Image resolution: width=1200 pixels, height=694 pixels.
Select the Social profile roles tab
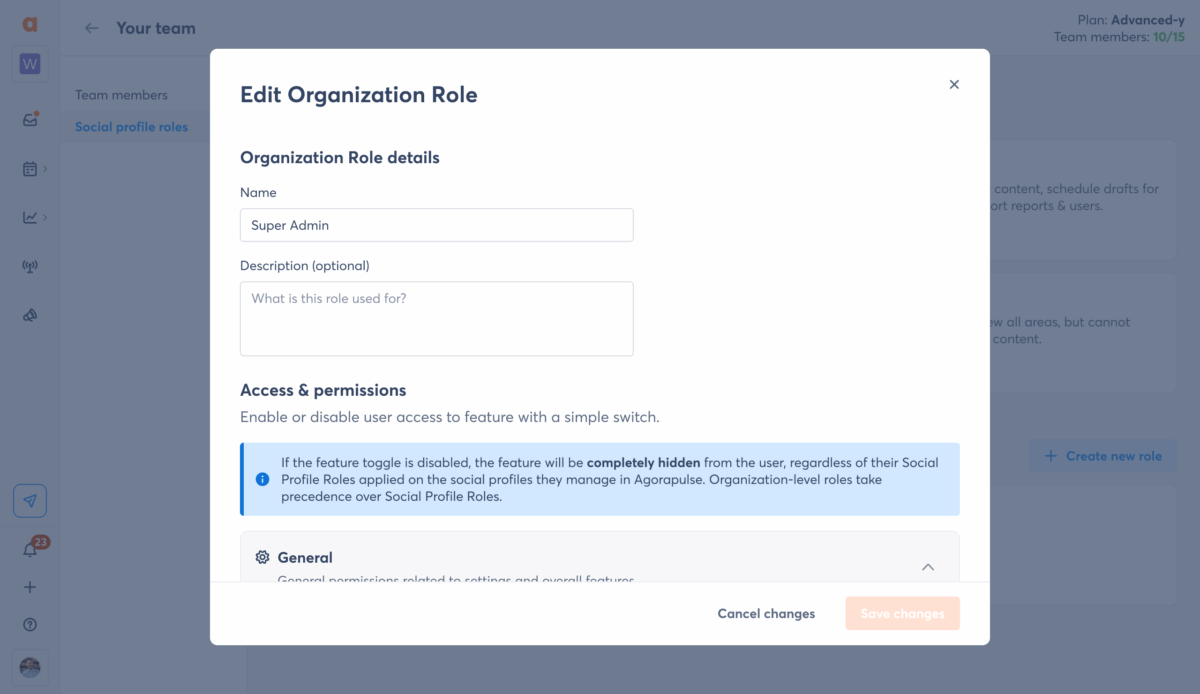[x=131, y=127]
